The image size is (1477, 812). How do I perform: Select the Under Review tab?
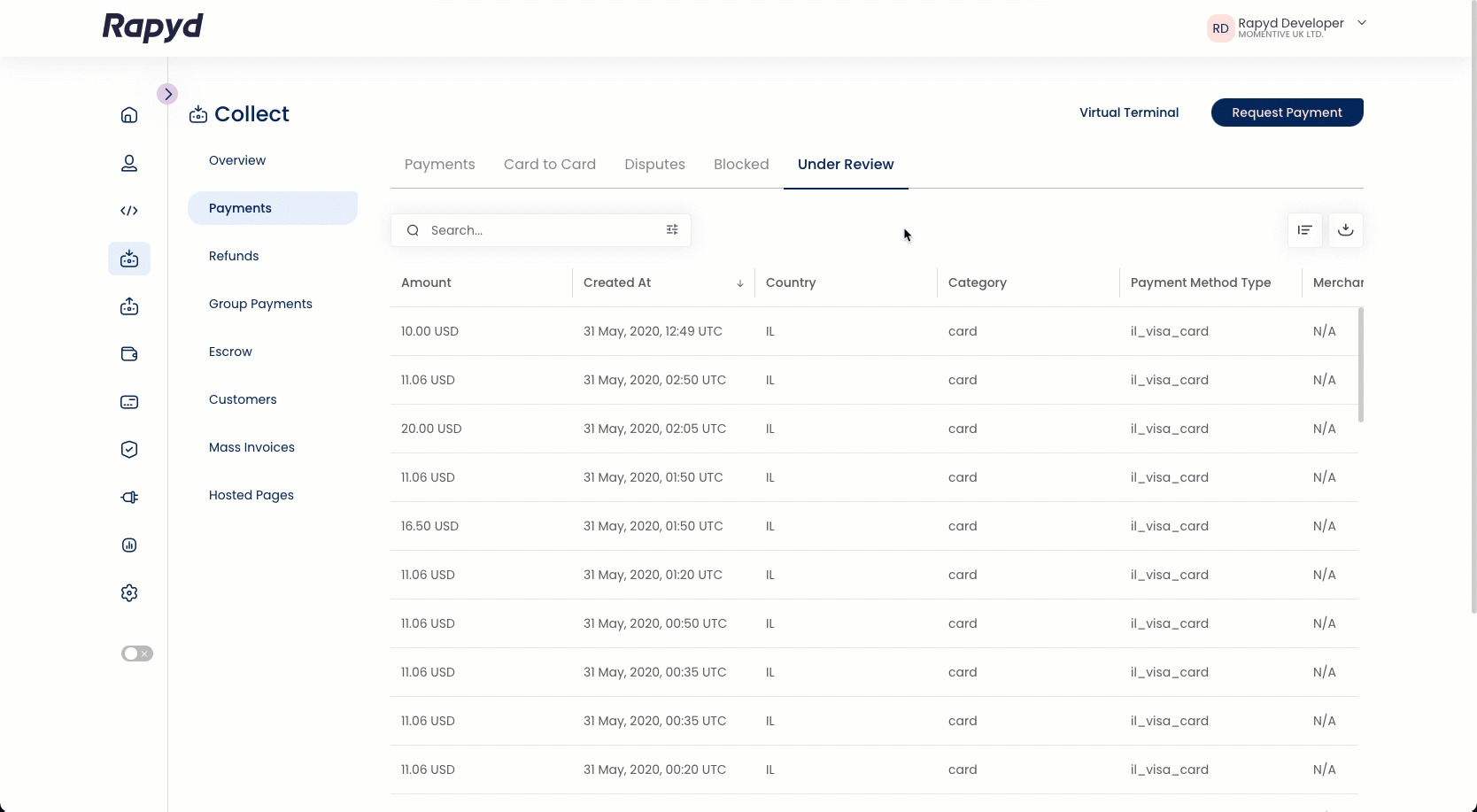(846, 165)
